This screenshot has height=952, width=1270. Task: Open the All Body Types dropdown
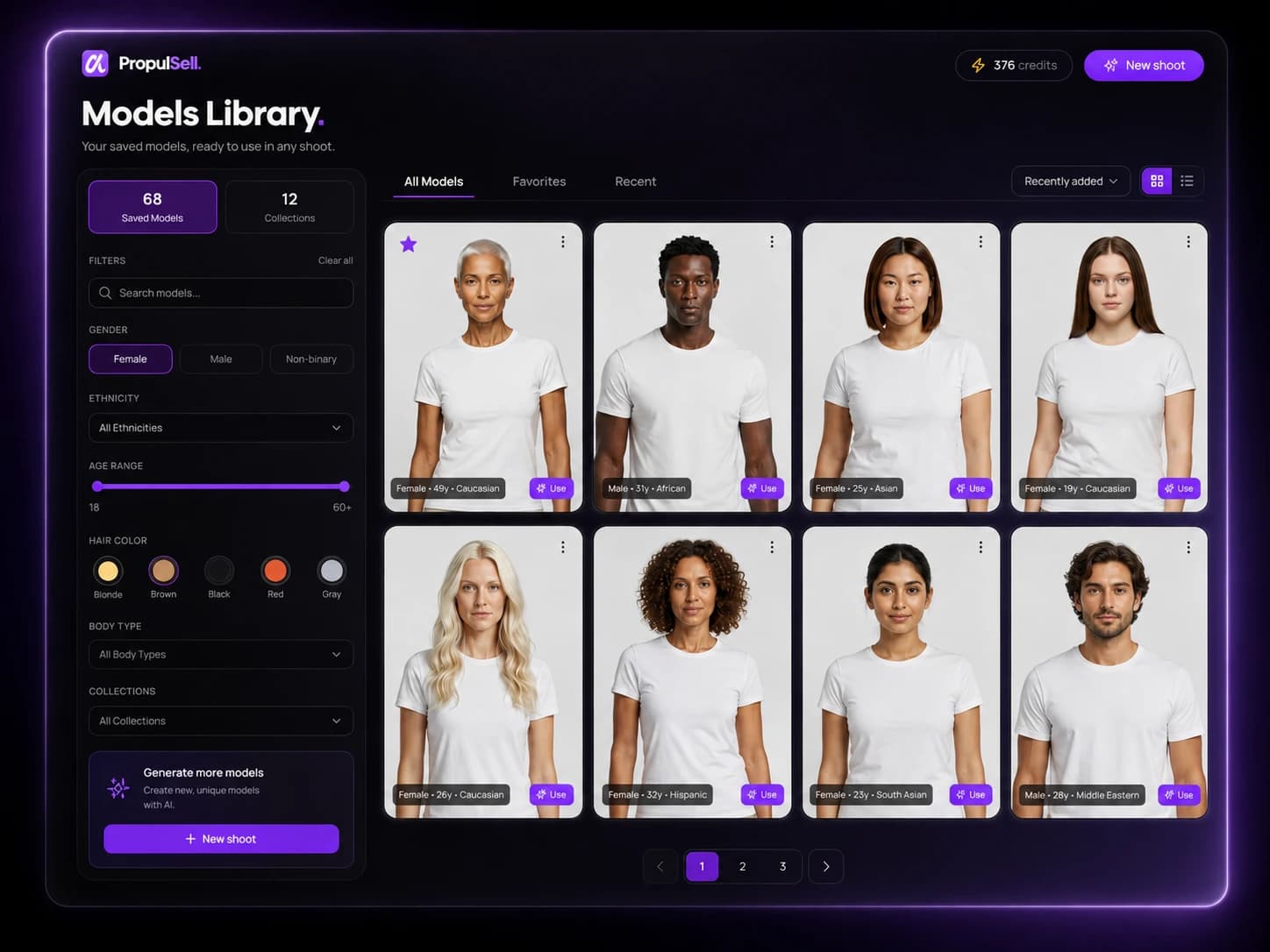(221, 654)
